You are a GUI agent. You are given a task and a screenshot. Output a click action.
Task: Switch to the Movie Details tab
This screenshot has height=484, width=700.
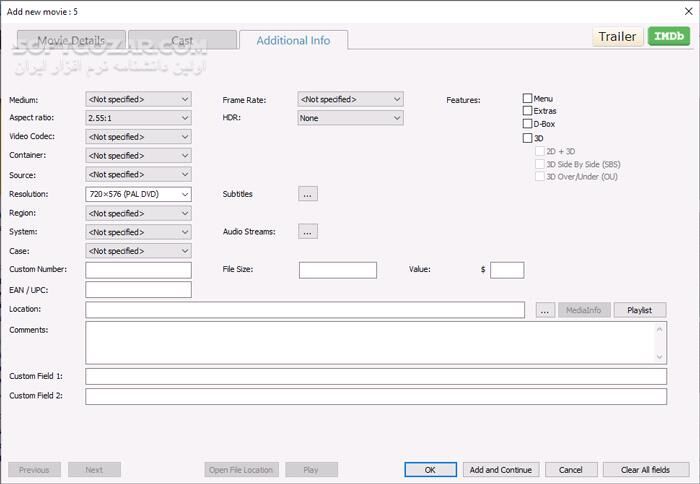point(71,41)
